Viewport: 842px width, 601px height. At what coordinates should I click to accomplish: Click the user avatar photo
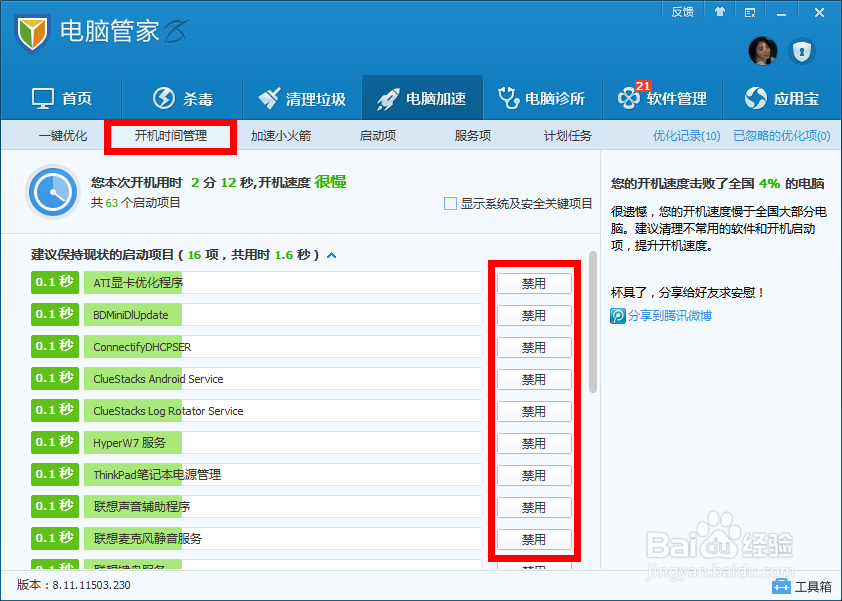(763, 52)
